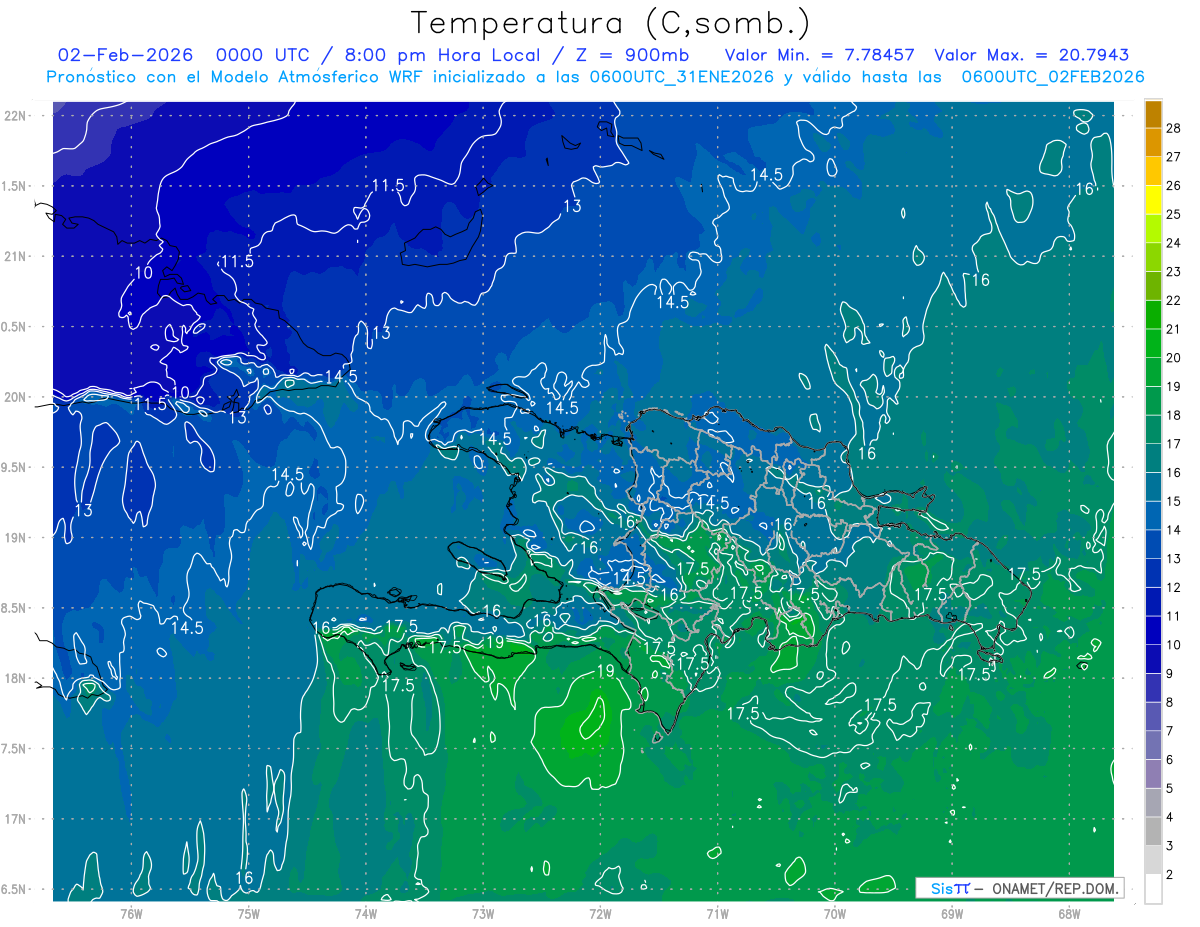1200x927 pixels.
Task: Pick the colorbar band between 27 and 28
Action: coord(1153,142)
